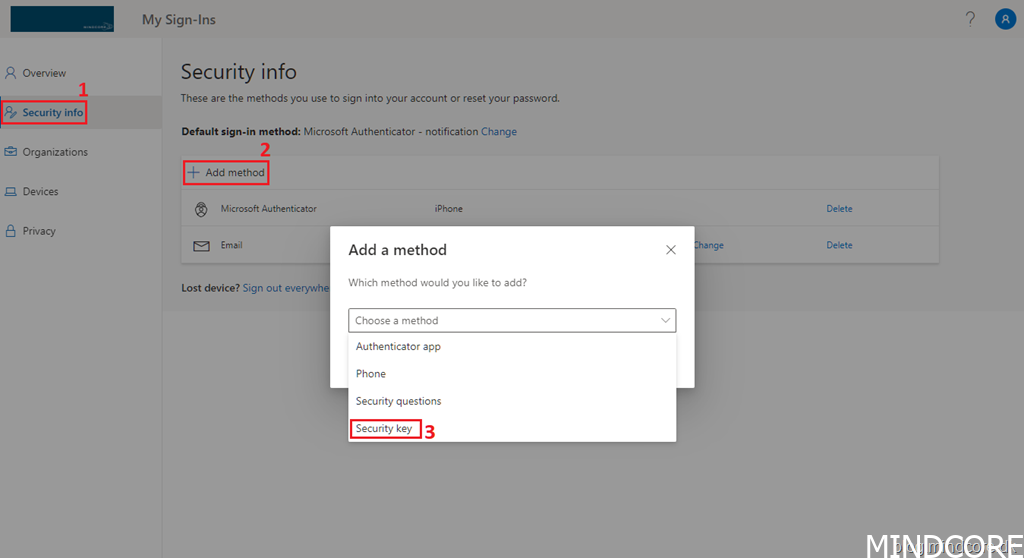Click the Overview person icon in sidebar

(x=11, y=73)
